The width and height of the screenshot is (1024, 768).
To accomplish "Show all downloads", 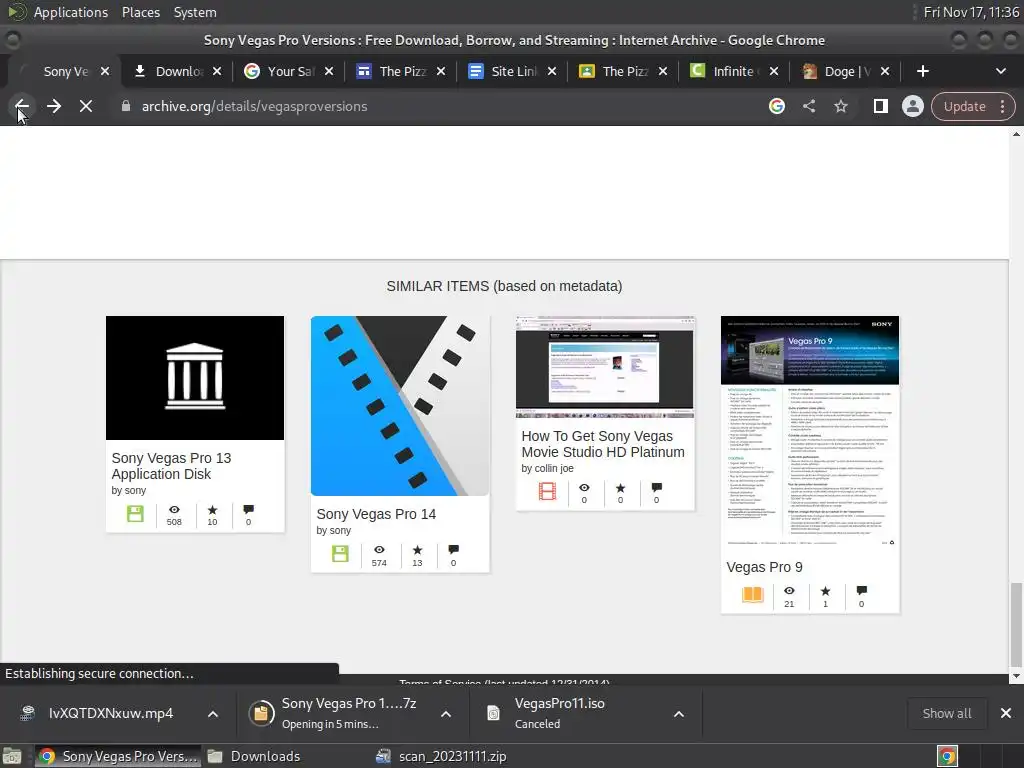I will click(x=946, y=714).
